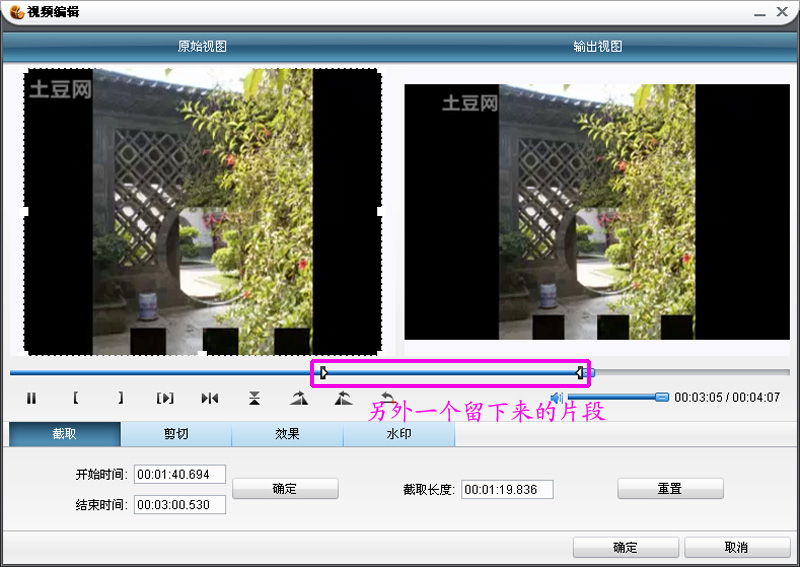Click the 视频编辑 app icon in title bar

coord(17,11)
